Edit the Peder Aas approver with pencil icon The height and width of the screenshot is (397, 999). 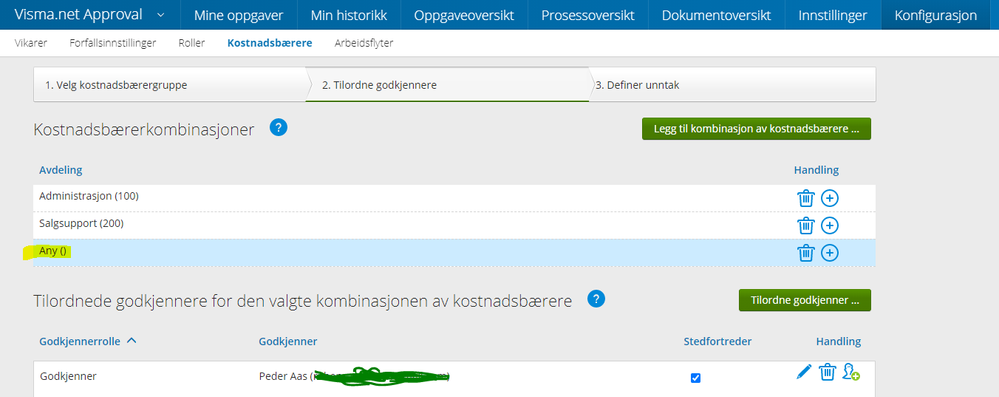(804, 372)
